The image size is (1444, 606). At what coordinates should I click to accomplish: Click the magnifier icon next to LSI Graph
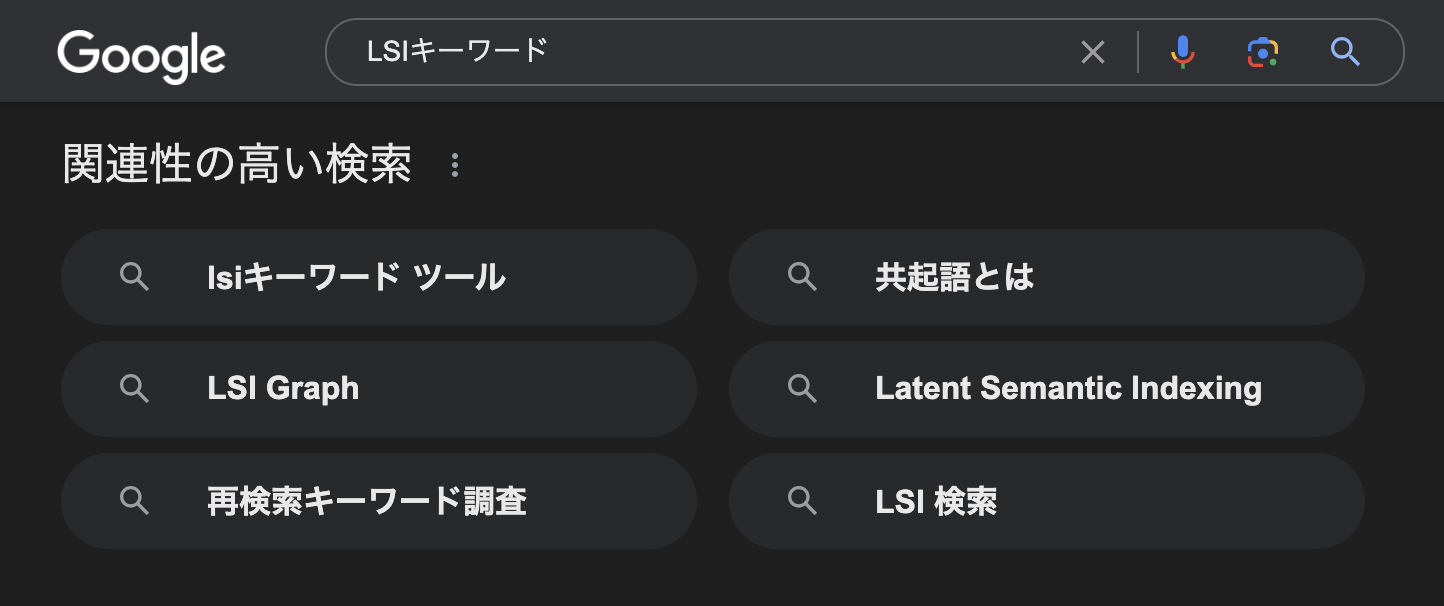pos(134,389)
